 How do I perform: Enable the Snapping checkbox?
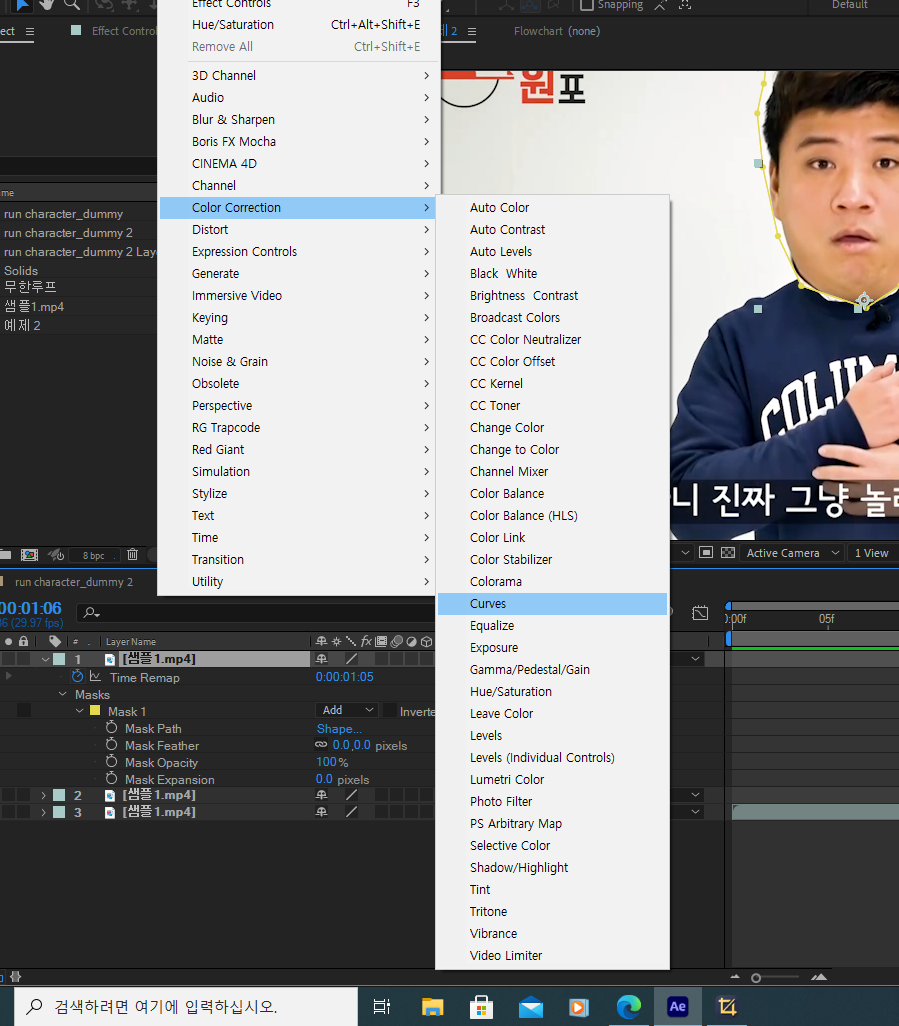coord(586,5)
